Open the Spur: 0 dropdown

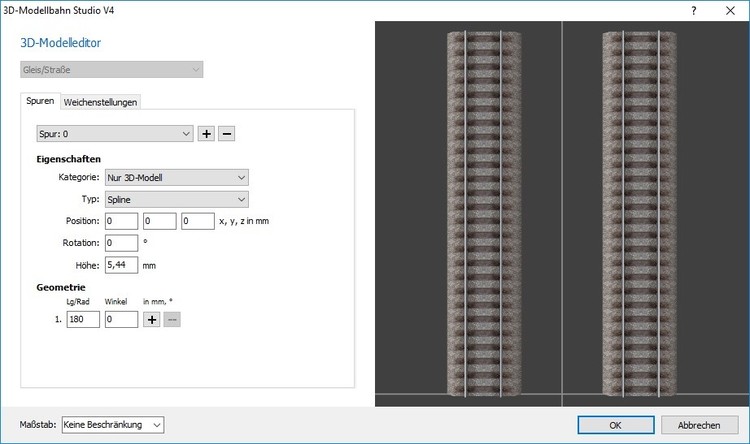click(115, 134)
